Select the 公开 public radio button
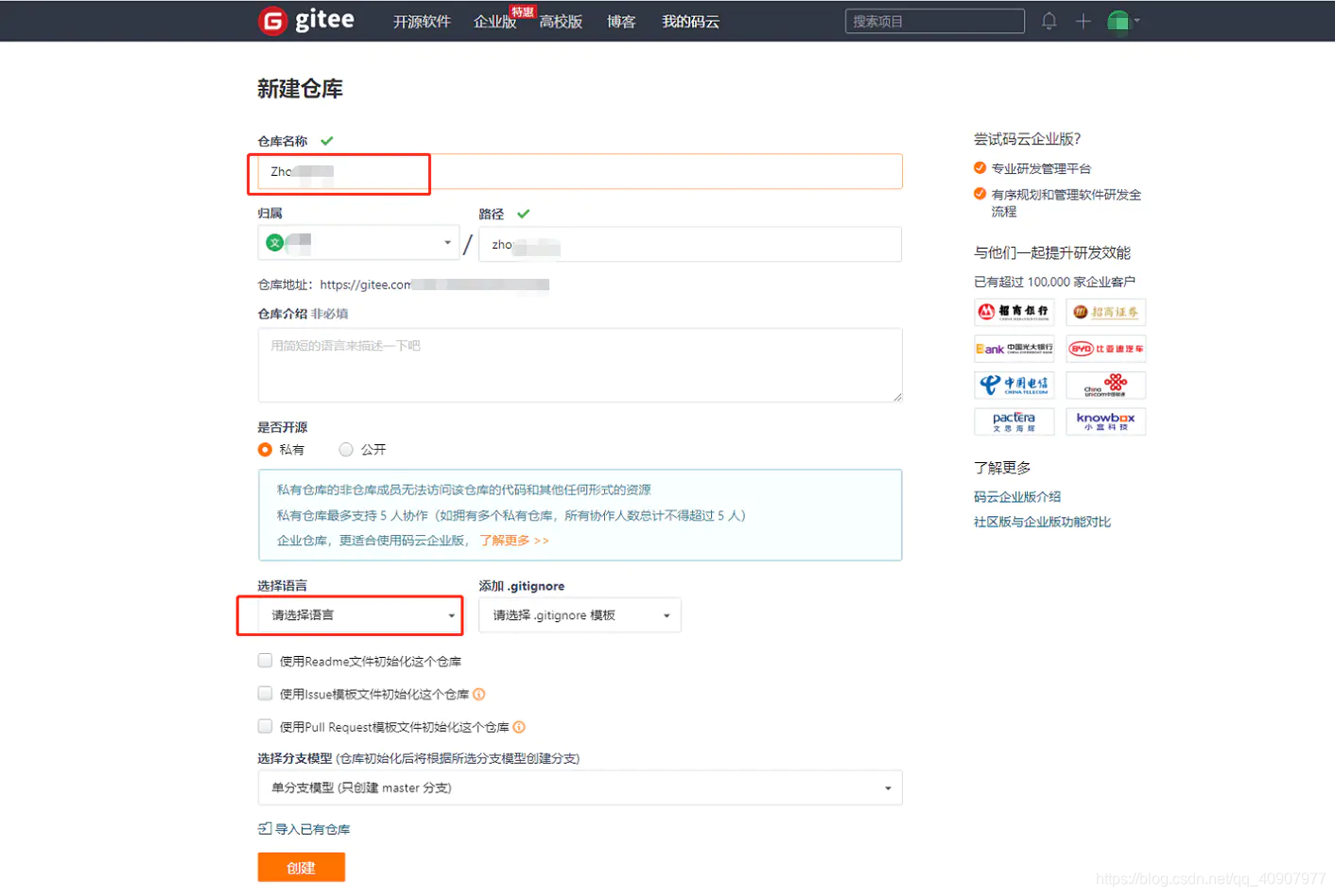 pos(346,450)
